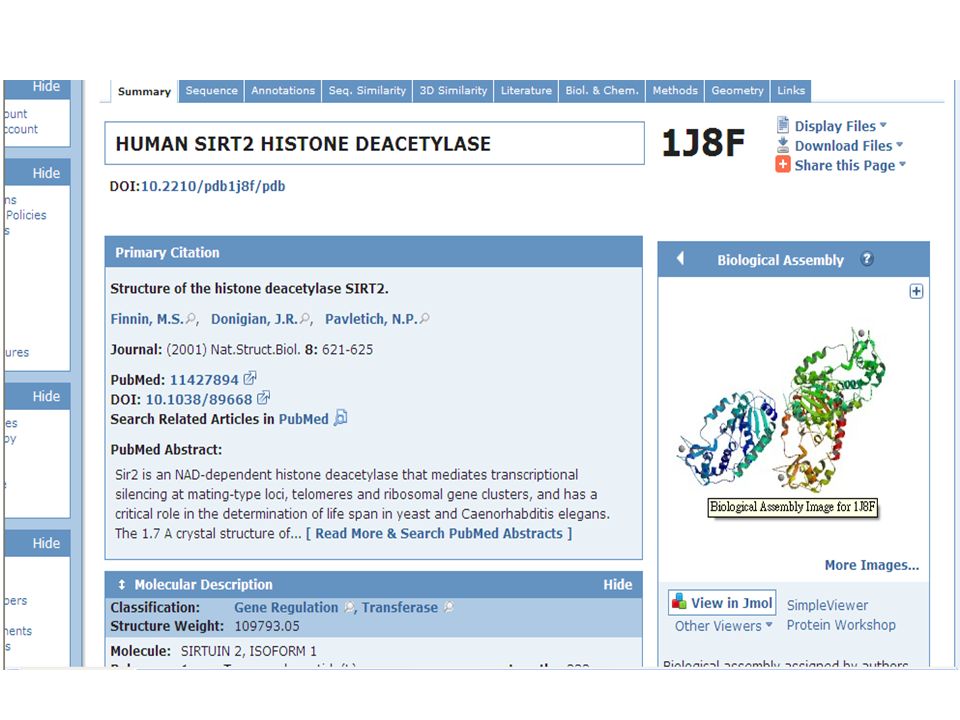Open the Links tab
The width and height of the screenshot is (960, 720).
(791, 91)
